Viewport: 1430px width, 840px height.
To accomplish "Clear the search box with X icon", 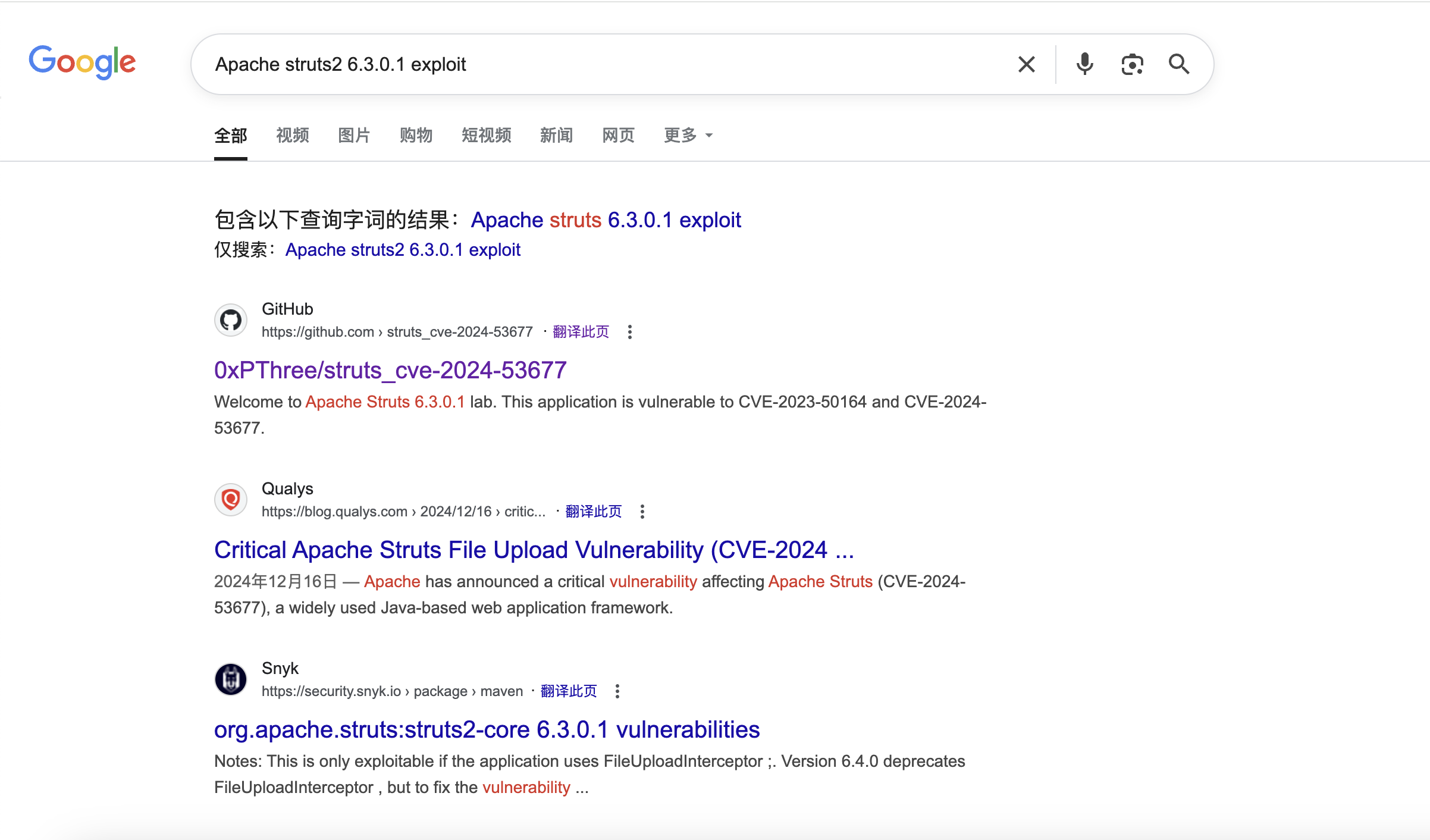I will 1027,64.
